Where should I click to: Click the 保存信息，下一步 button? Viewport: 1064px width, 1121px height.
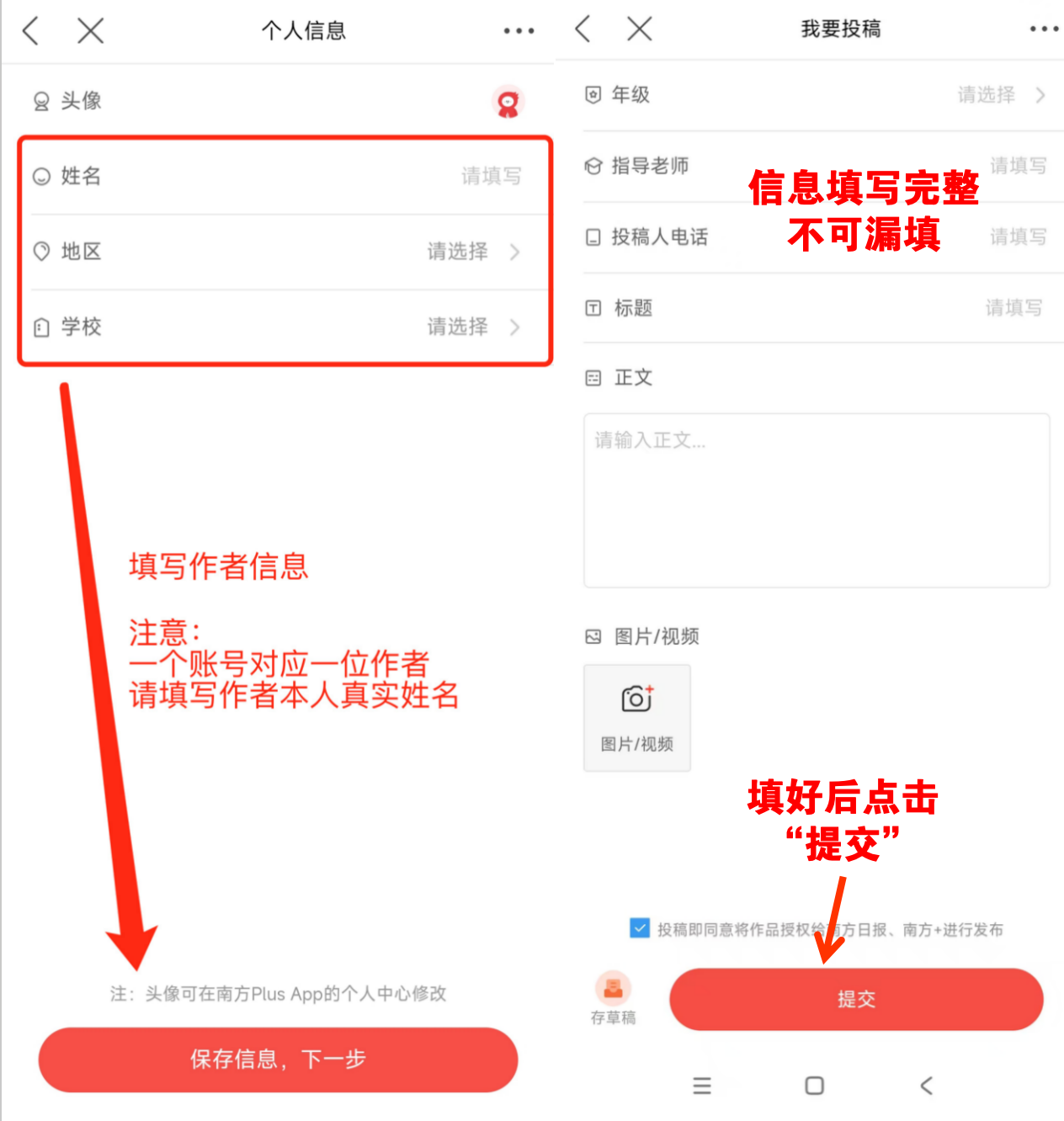(278, 1060)
